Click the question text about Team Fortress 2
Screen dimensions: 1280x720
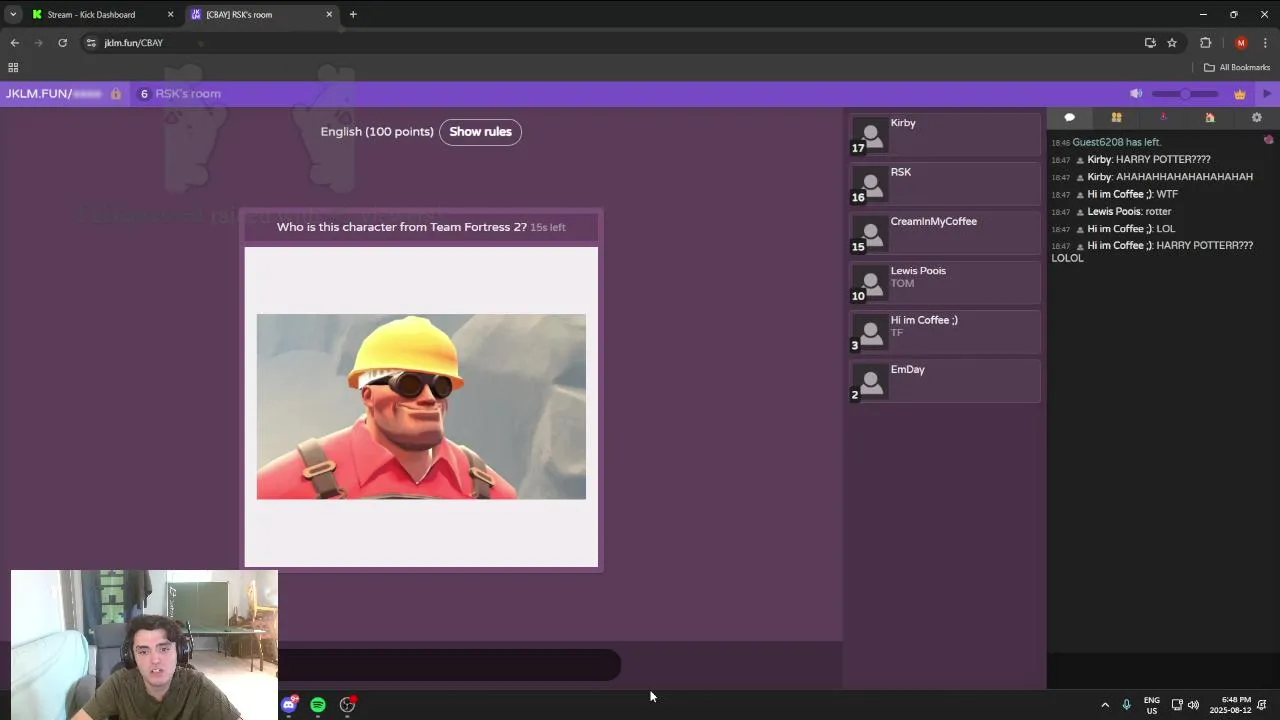pyautogui.click(x=401, y=227)
